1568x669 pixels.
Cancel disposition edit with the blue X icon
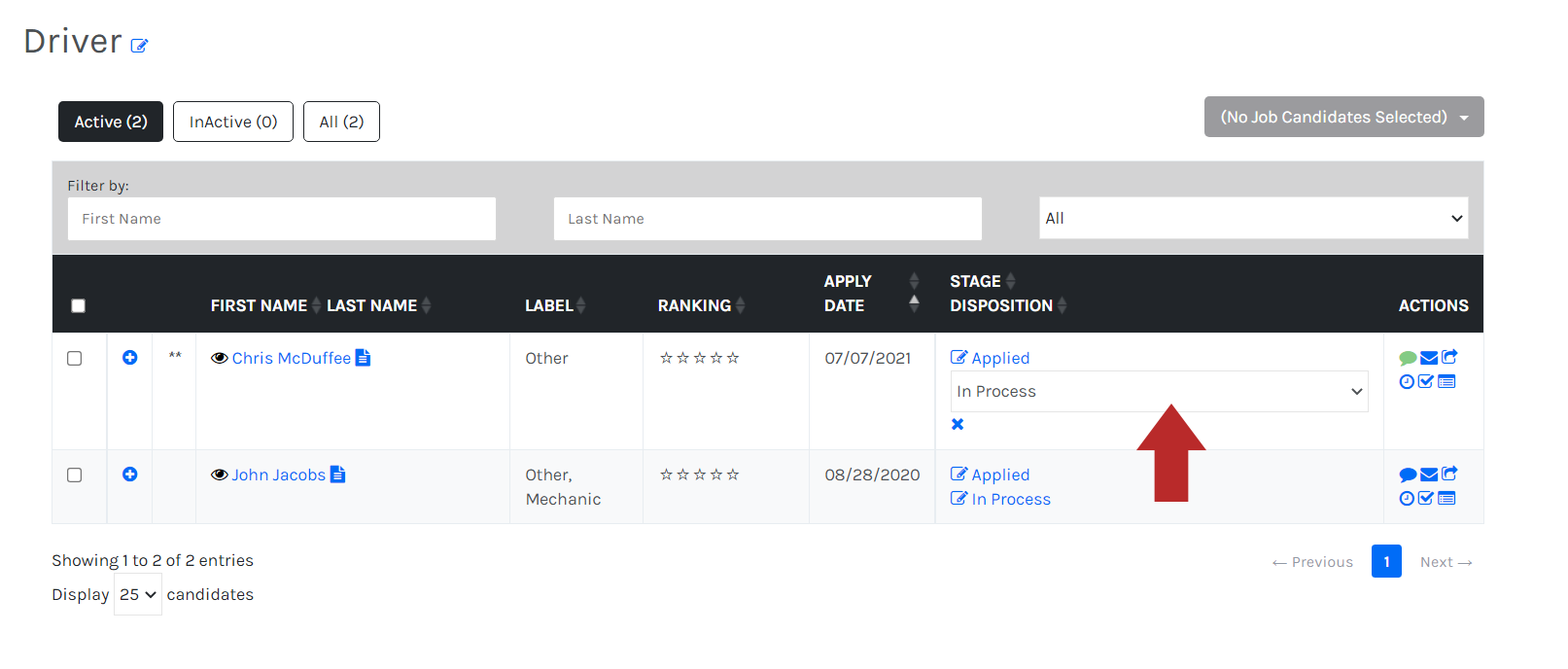(x=958, y=424)
